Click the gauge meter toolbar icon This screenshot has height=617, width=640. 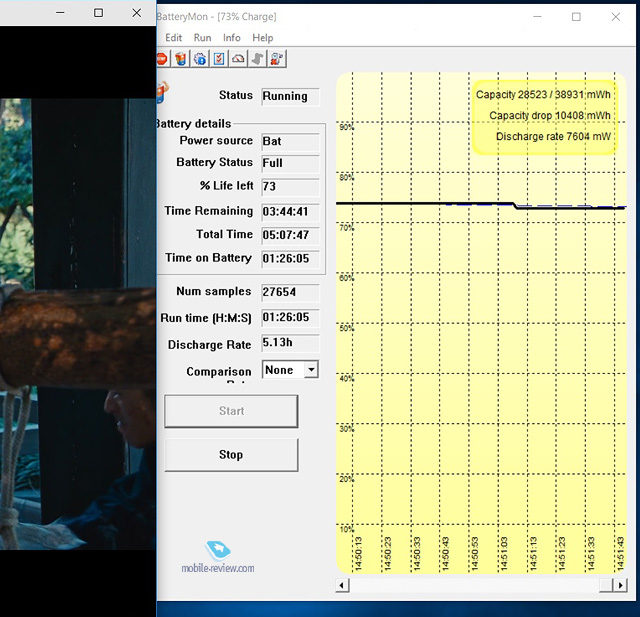(238, 59)
